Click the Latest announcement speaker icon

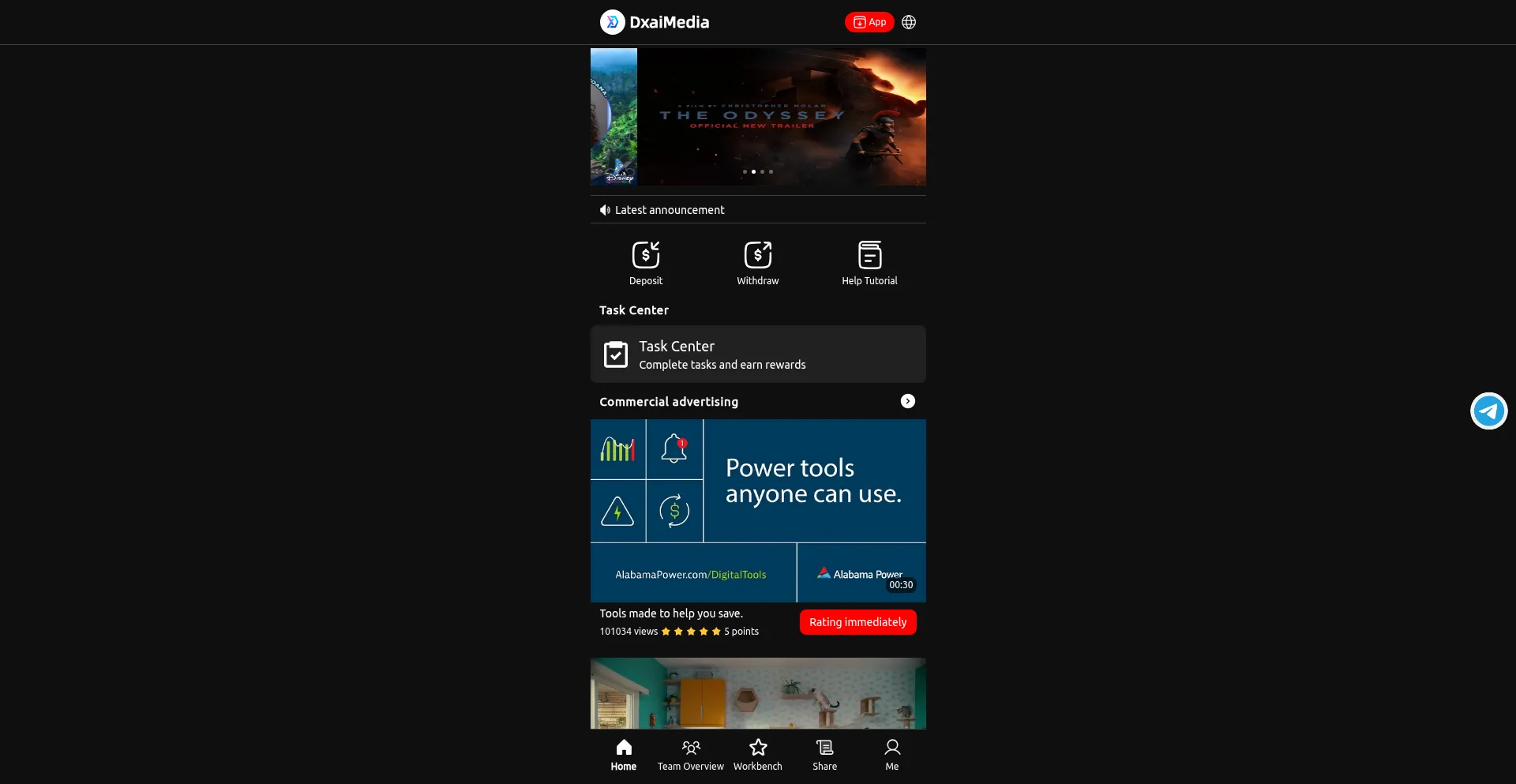coord(605,210)
